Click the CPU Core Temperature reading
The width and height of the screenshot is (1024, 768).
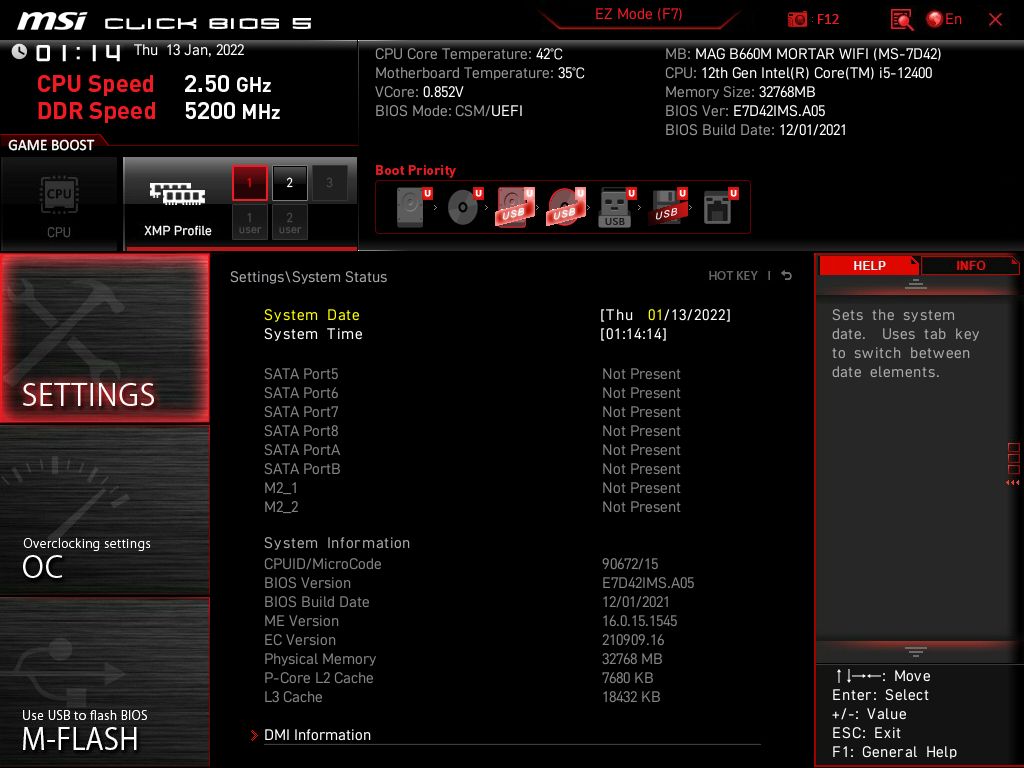point(468,54)
